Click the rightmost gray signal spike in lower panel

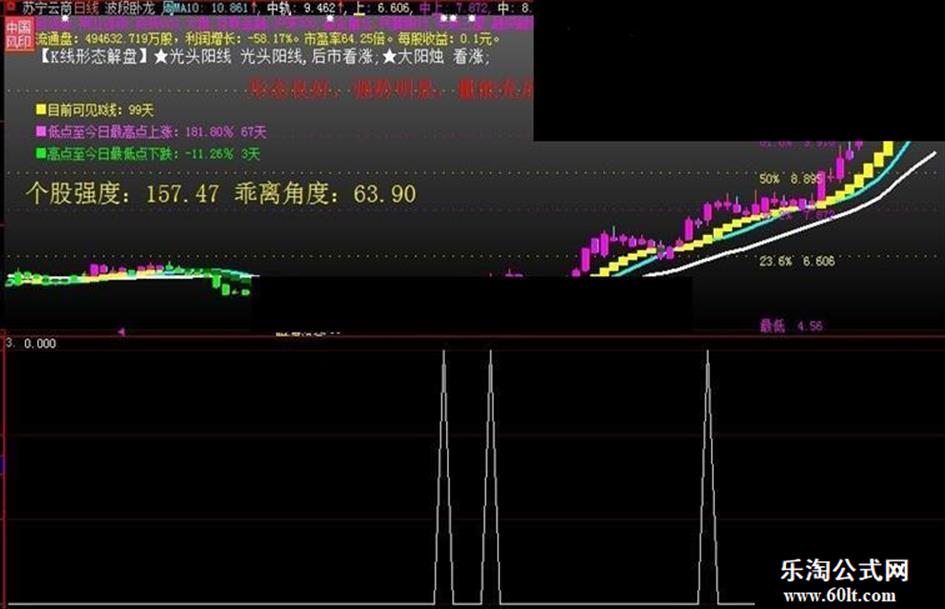[708, 476]
